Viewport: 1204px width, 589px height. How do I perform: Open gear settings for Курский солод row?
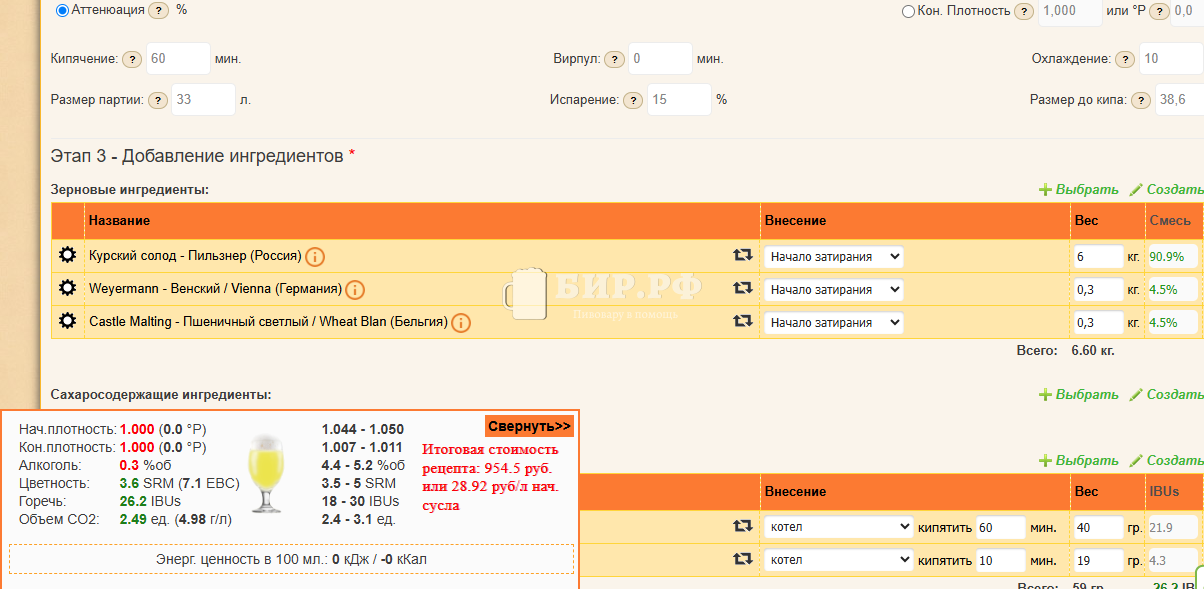coord(67,255)
